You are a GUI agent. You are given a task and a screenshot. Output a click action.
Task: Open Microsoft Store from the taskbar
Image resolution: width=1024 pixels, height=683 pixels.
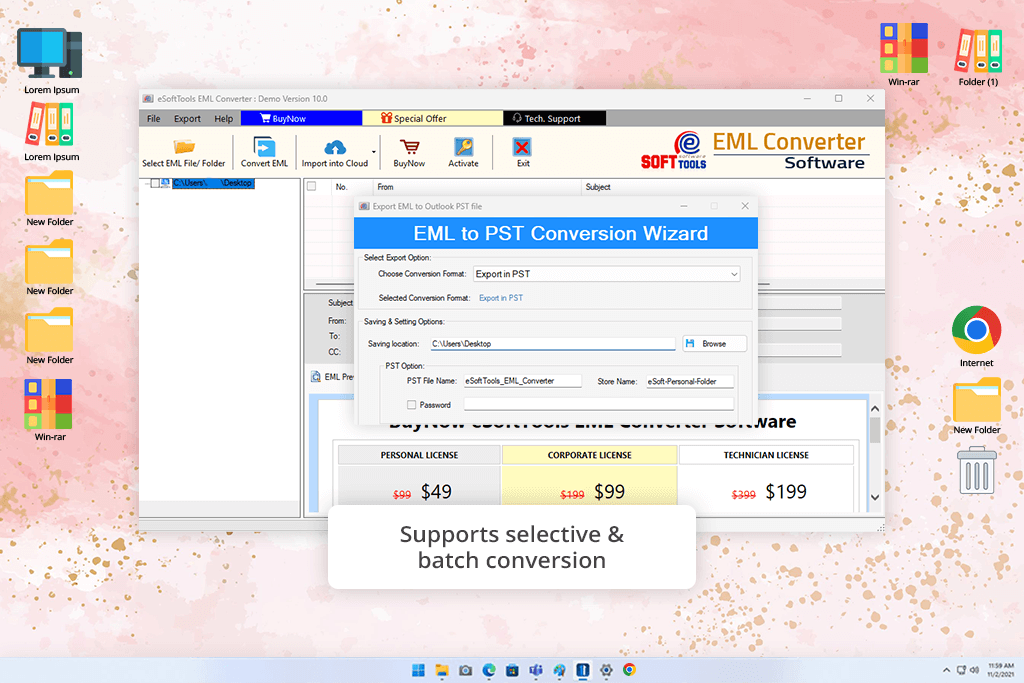tap(512, 670)
